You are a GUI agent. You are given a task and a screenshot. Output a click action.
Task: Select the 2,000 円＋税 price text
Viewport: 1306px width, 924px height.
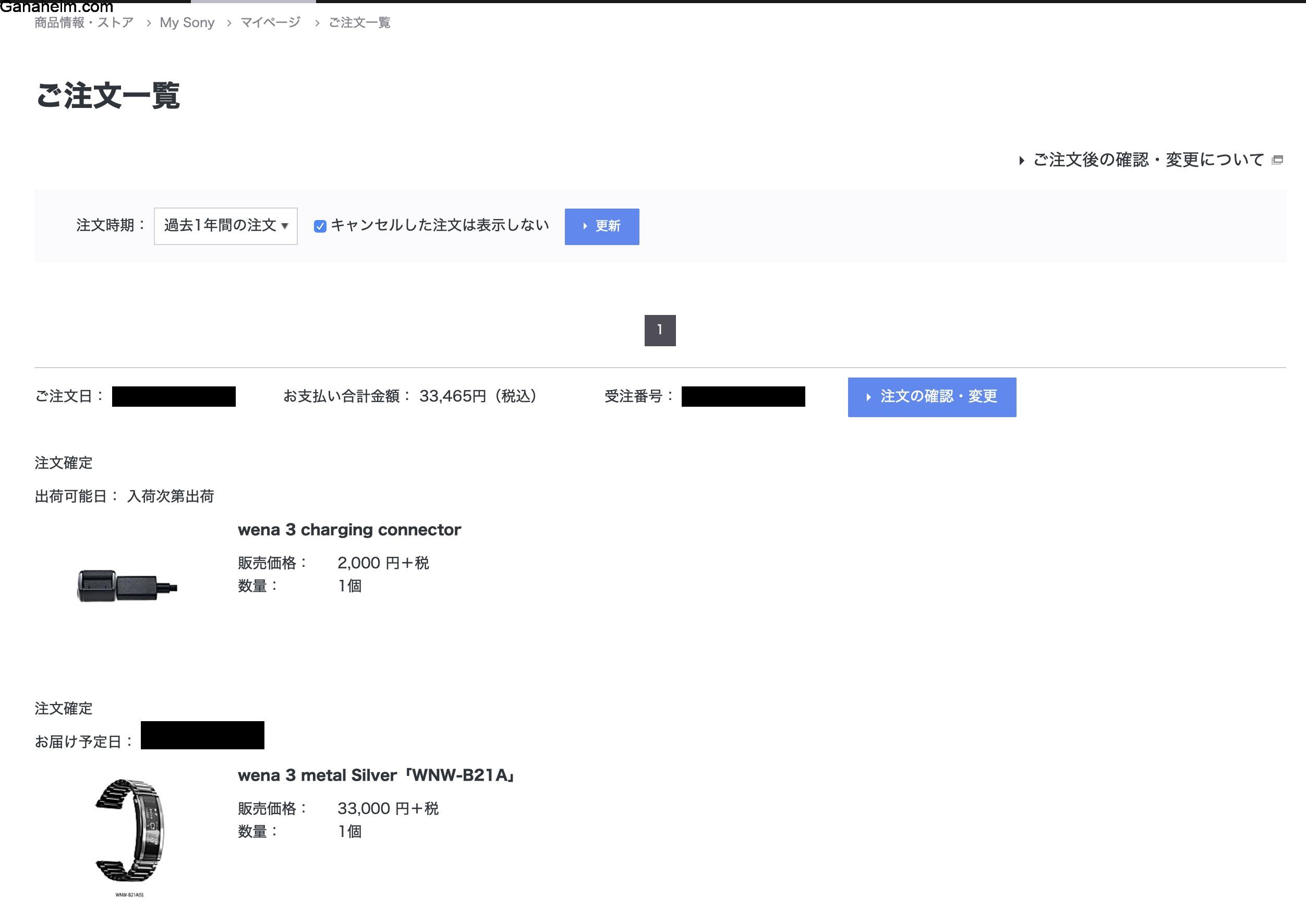383,563
